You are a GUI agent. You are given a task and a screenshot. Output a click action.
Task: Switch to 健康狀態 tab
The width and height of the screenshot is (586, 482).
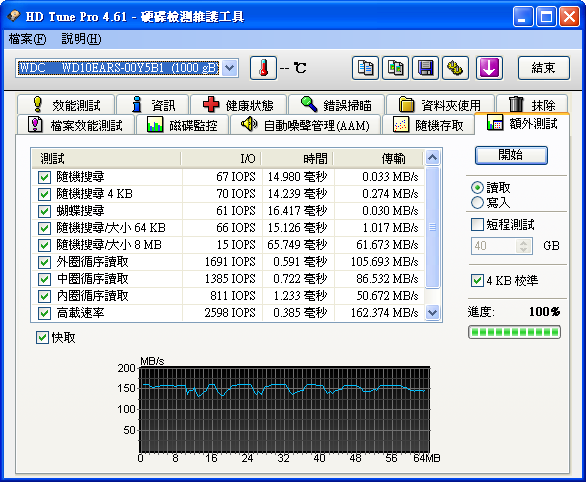click(x=238, y=105)
